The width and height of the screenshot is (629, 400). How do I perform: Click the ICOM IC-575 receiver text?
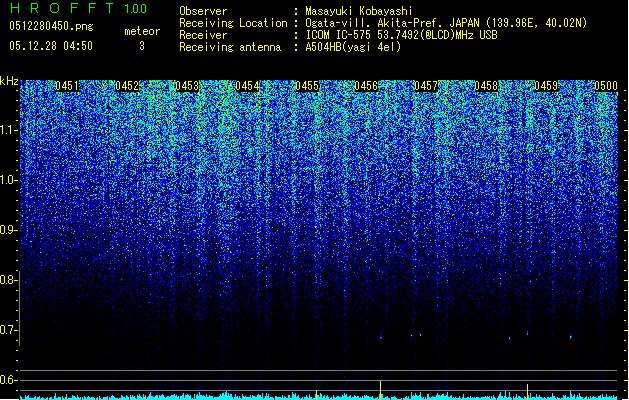(401, 35)
